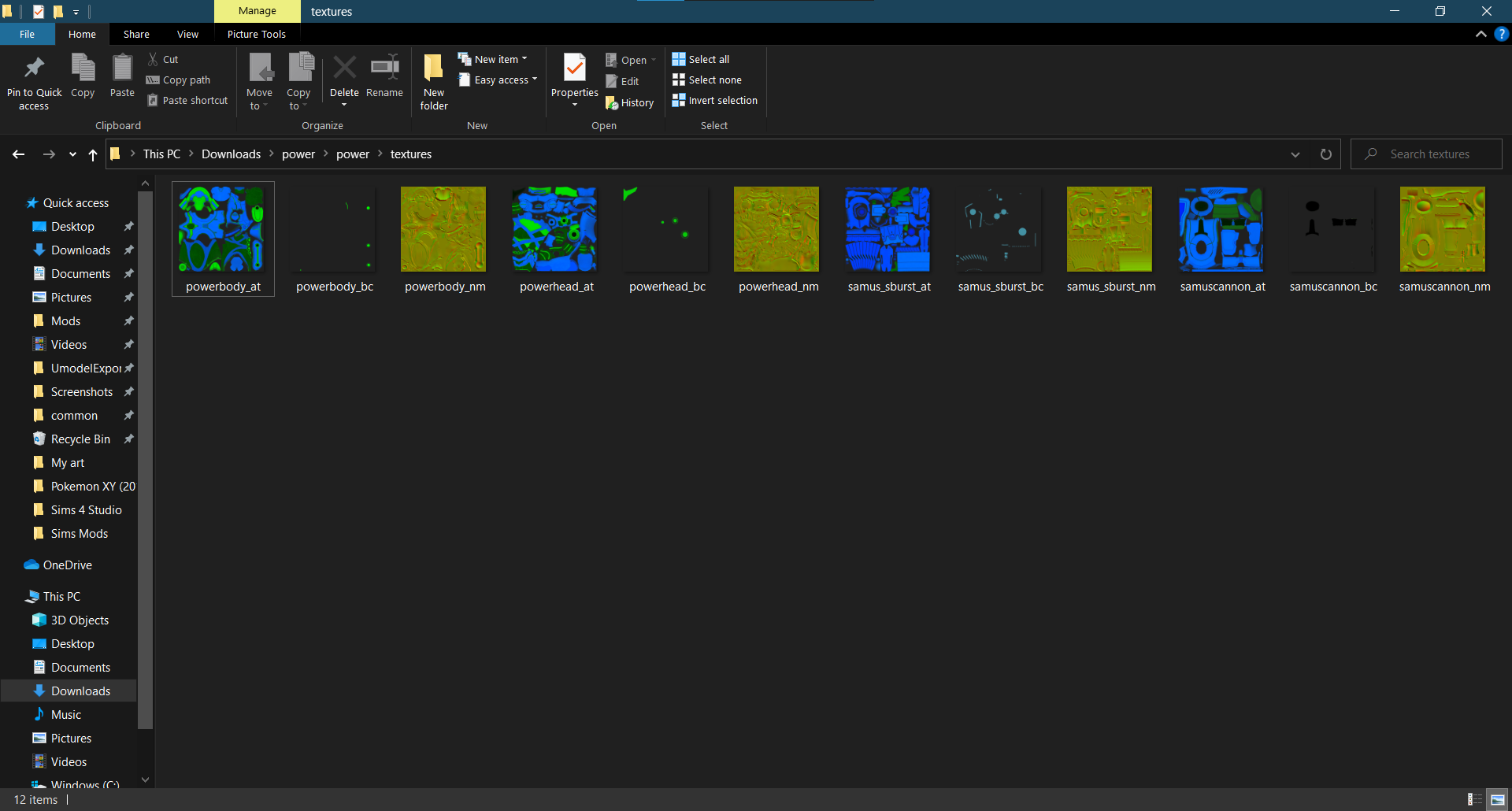The height and width of the screenshot is (811, 1512).
Task: Collapse the ribbon with chevron
Action: click(x=1480, y=34)
